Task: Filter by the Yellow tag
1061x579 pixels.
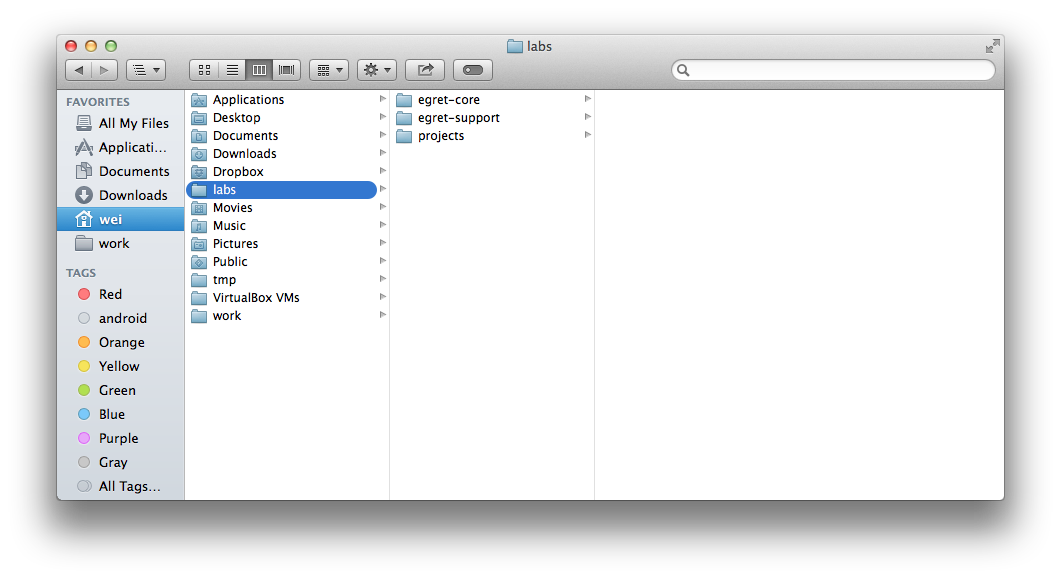Action: 122,367
